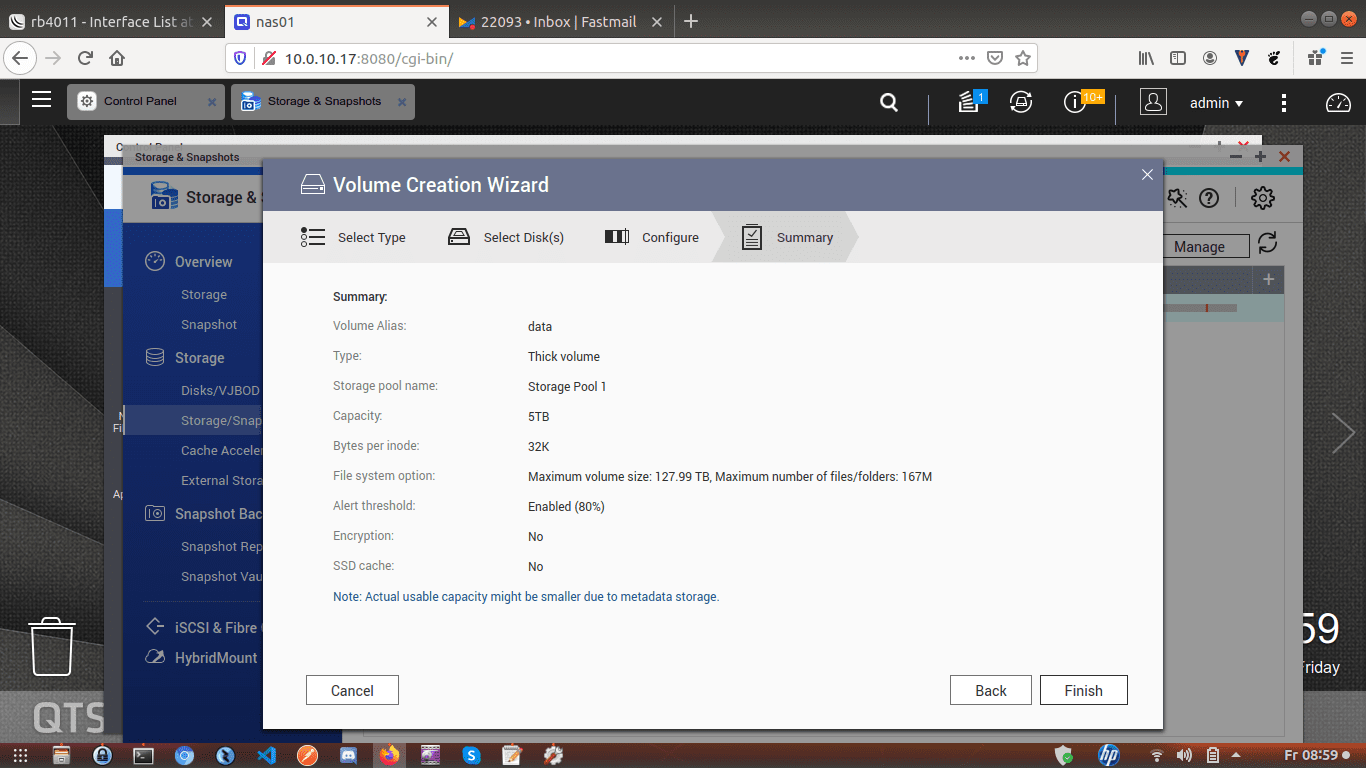The width and height of the screenshot is (1366, 768).
Task: Open the Skype icon in the taskbar
Action: [471, 755]
